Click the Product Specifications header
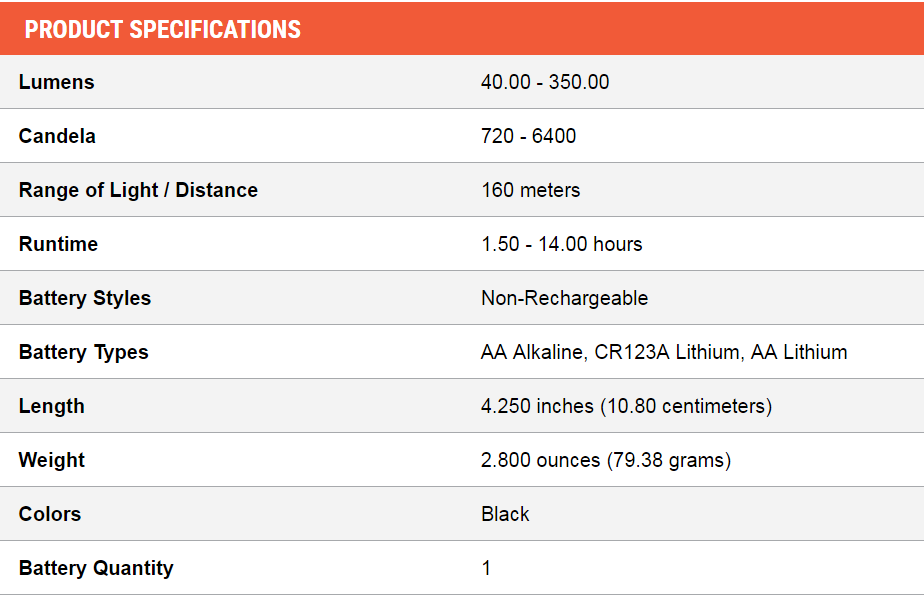Image resolution: width=924 pixels, height=595 pixels. point(162,29)
